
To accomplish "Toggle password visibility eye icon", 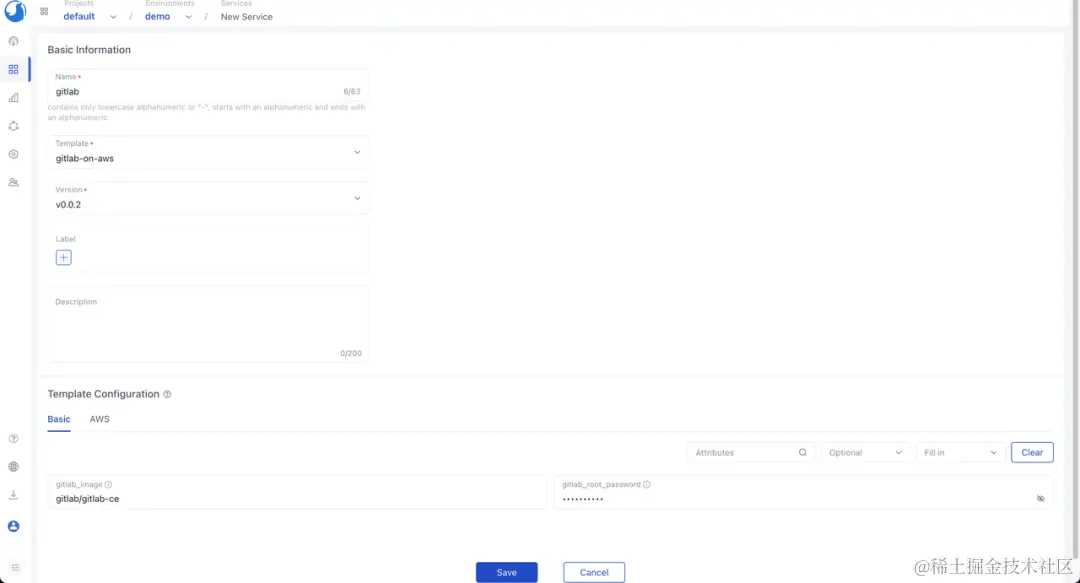I will [1041, 498].
